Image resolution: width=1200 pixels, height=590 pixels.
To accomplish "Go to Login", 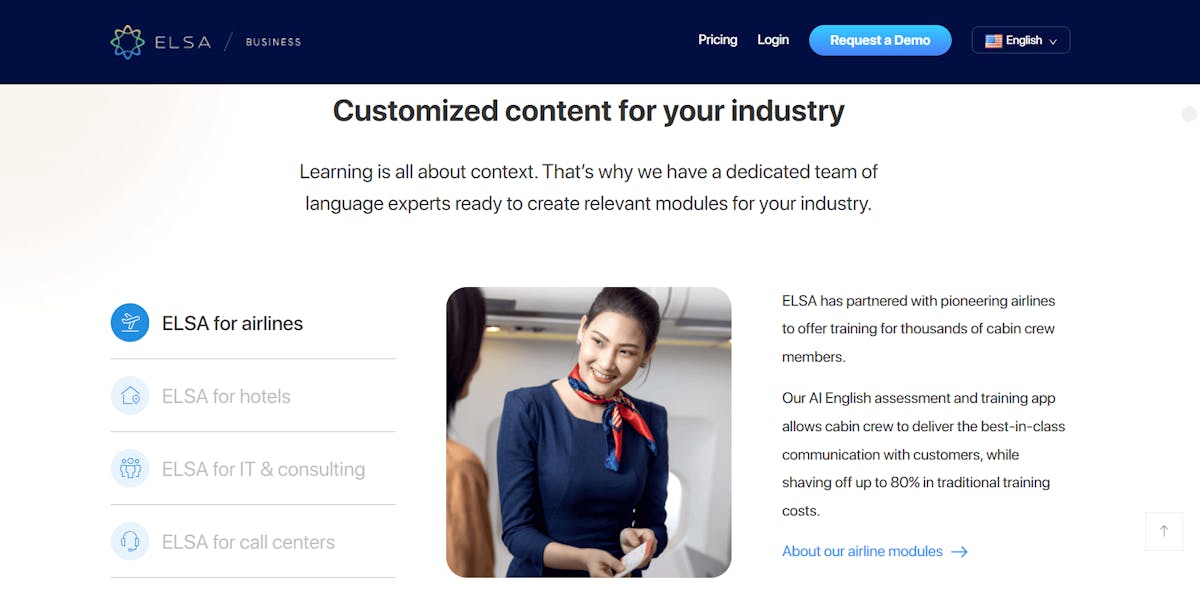I will [x=773, y=40].
